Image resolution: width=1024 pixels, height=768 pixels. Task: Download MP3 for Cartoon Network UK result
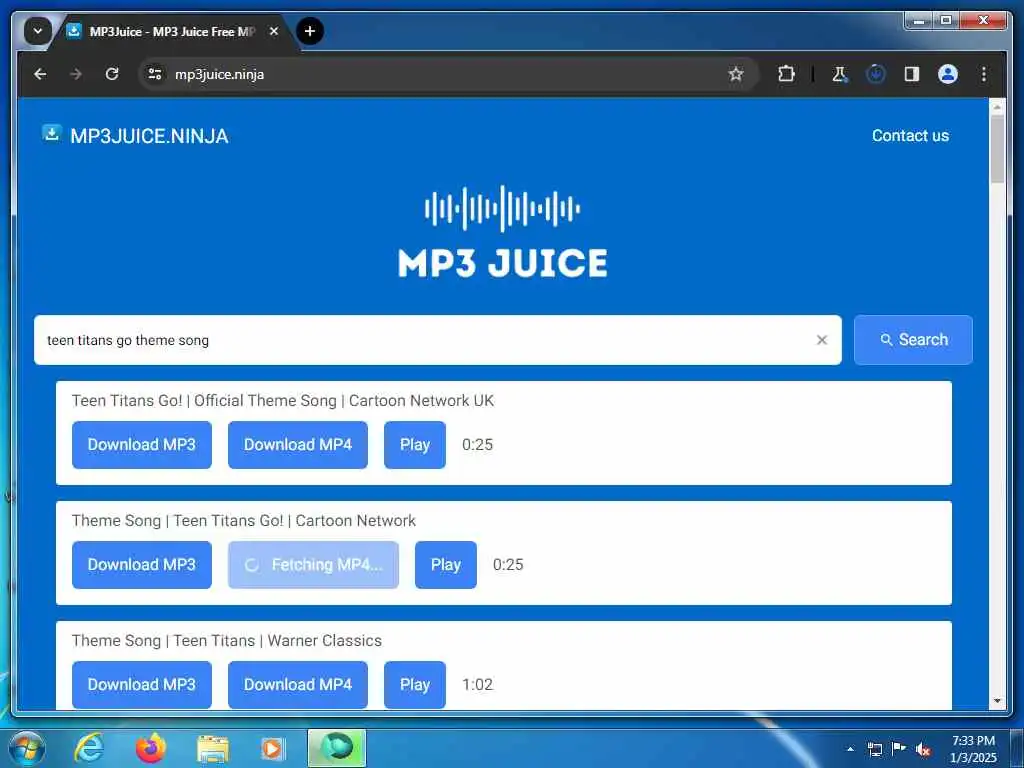tap(142, 445)
